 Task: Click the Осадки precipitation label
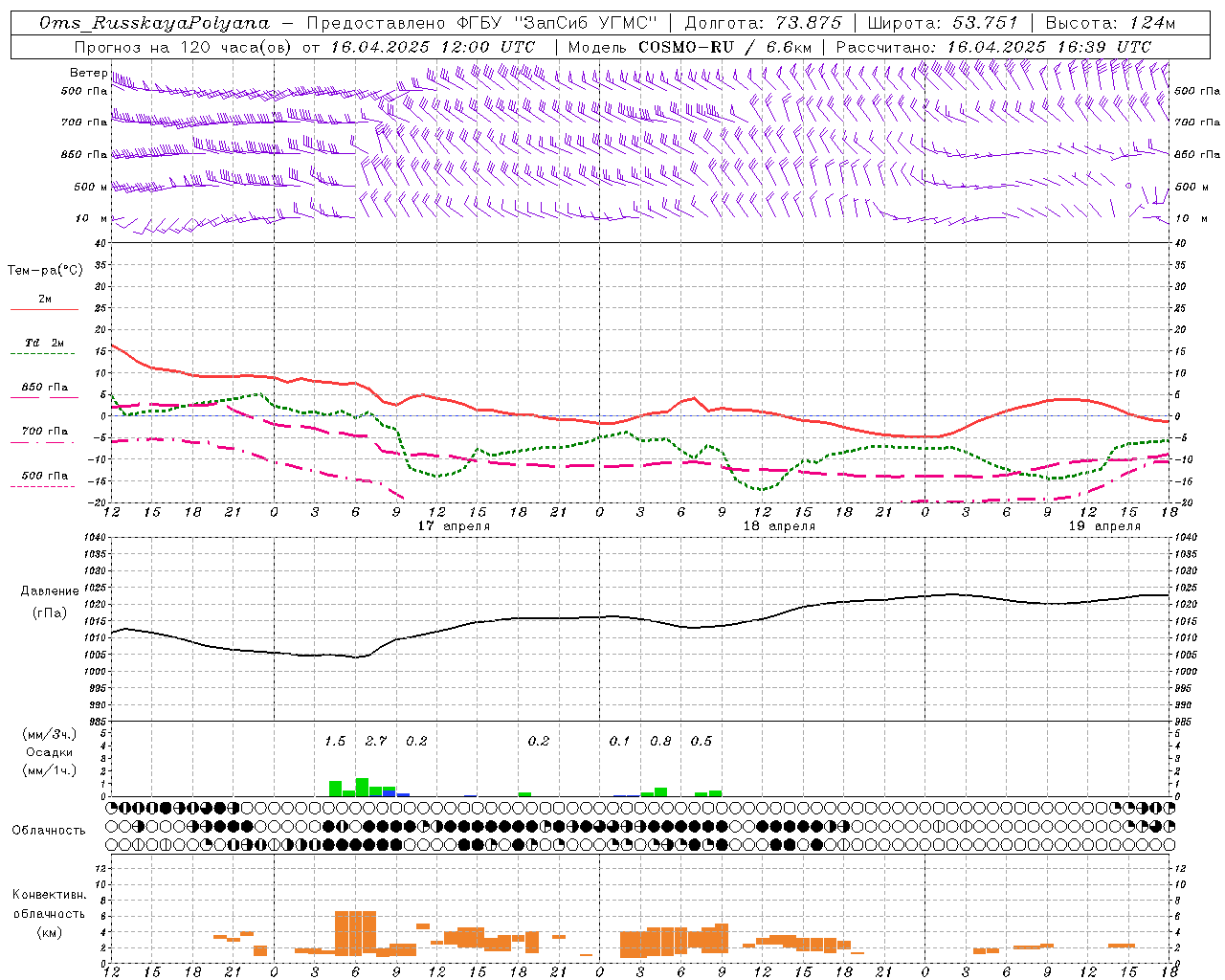[x=49, y=752]
